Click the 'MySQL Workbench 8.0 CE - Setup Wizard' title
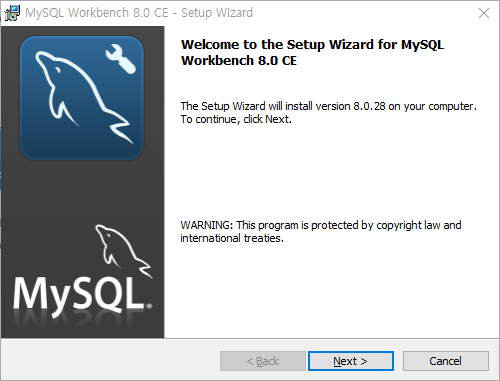This screenshot has height=381, width=500. pos(139,13)
